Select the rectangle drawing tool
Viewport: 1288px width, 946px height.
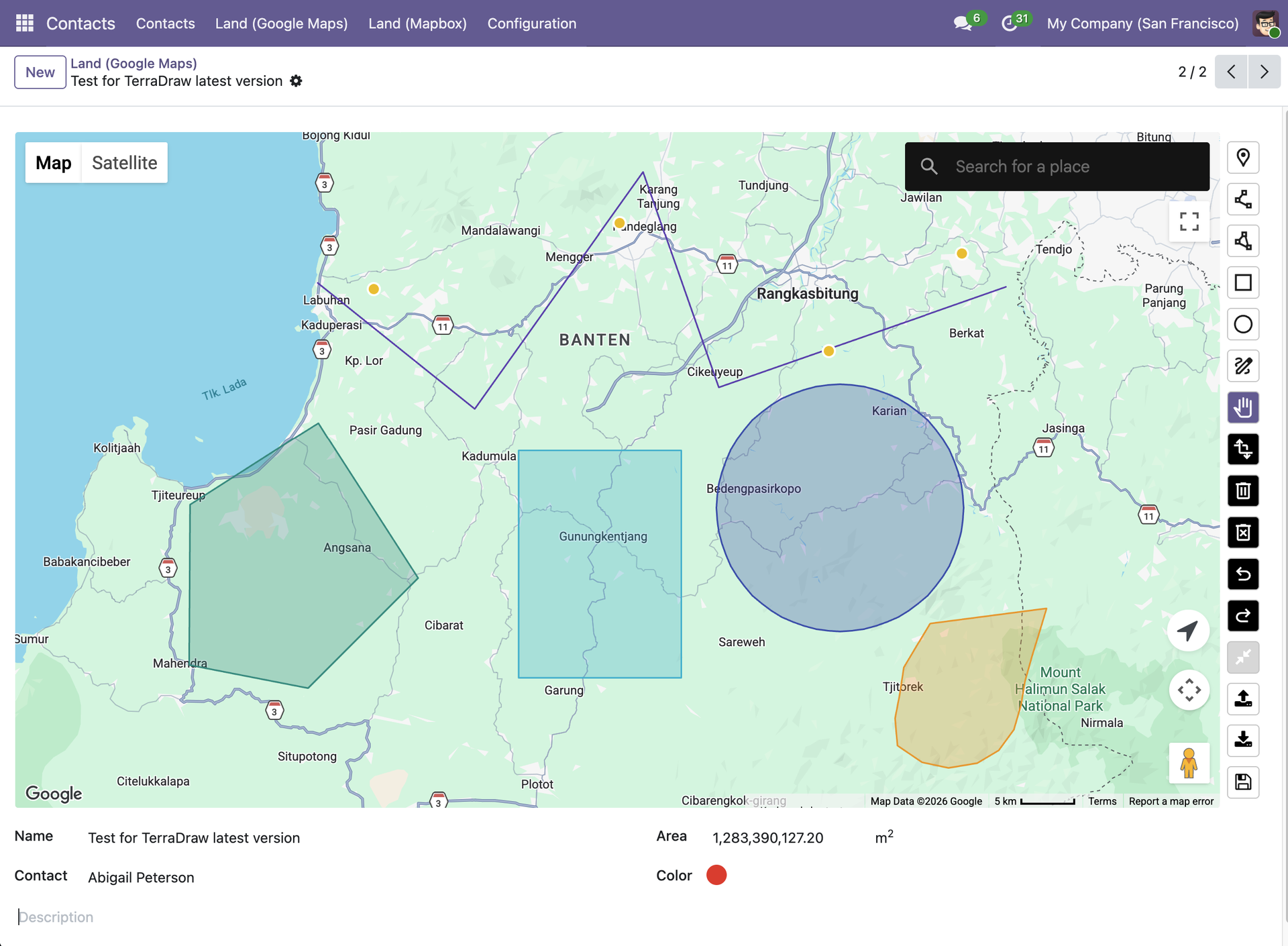tap(1243, 282)
